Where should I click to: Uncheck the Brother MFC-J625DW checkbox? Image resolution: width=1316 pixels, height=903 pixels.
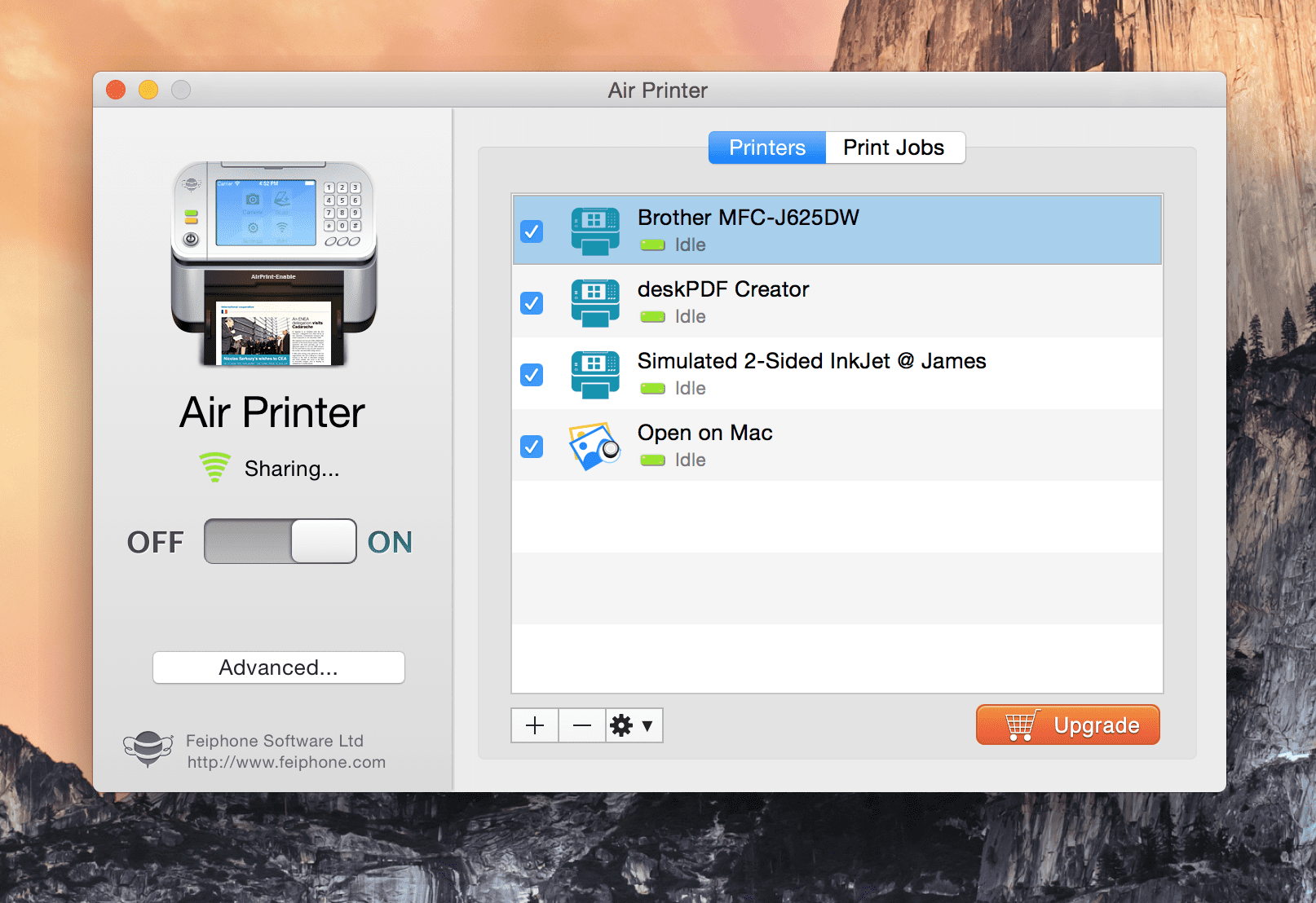[x=532, y=231]
